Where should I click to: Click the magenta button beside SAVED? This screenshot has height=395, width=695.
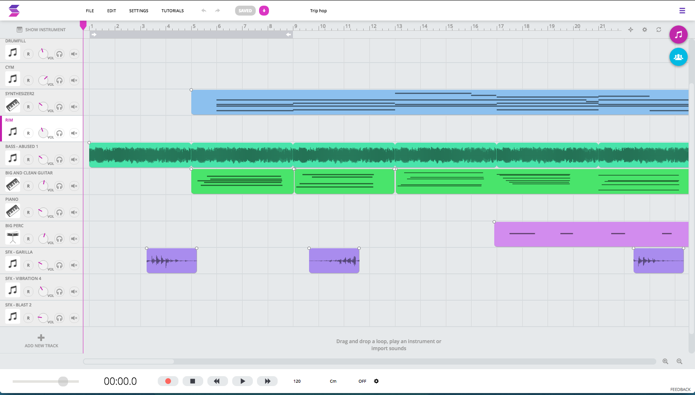coord(264,11)
